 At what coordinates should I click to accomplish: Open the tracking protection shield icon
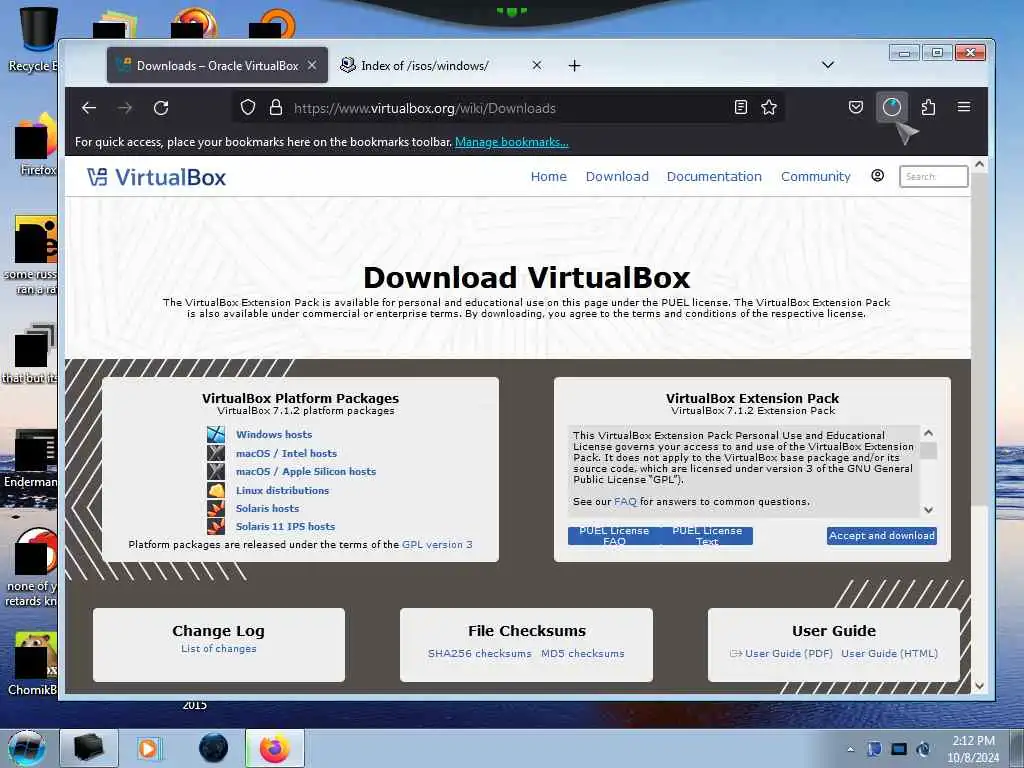(x=248, y=107)
